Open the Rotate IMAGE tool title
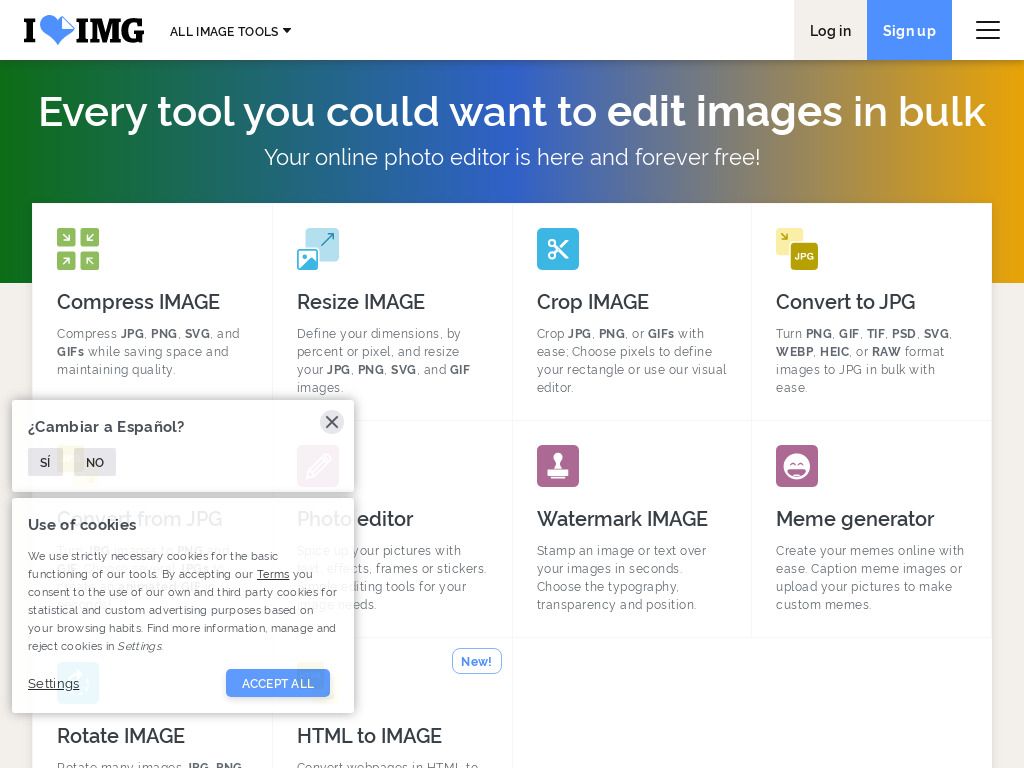This screenshot has width=1024, height=768. click(121, 735)
